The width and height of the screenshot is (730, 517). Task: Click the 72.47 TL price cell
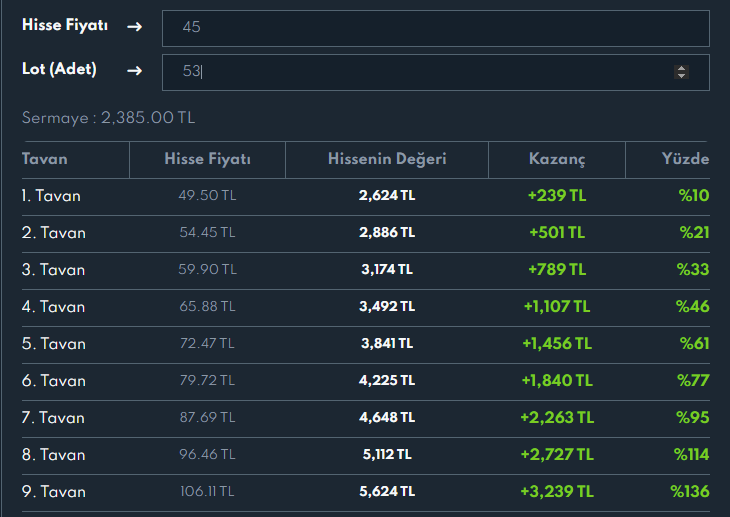click(x=208, y=343)
